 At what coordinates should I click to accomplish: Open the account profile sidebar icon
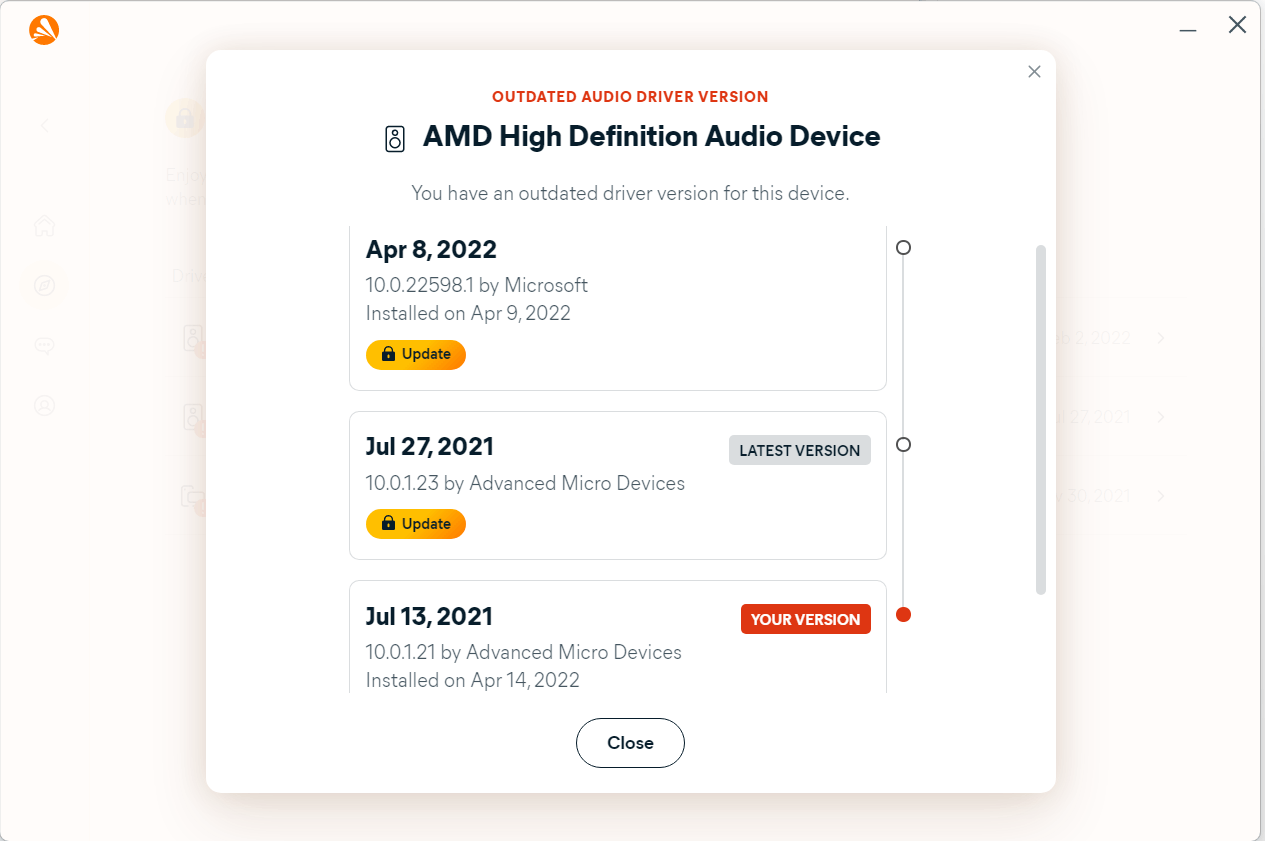(44, 406)
